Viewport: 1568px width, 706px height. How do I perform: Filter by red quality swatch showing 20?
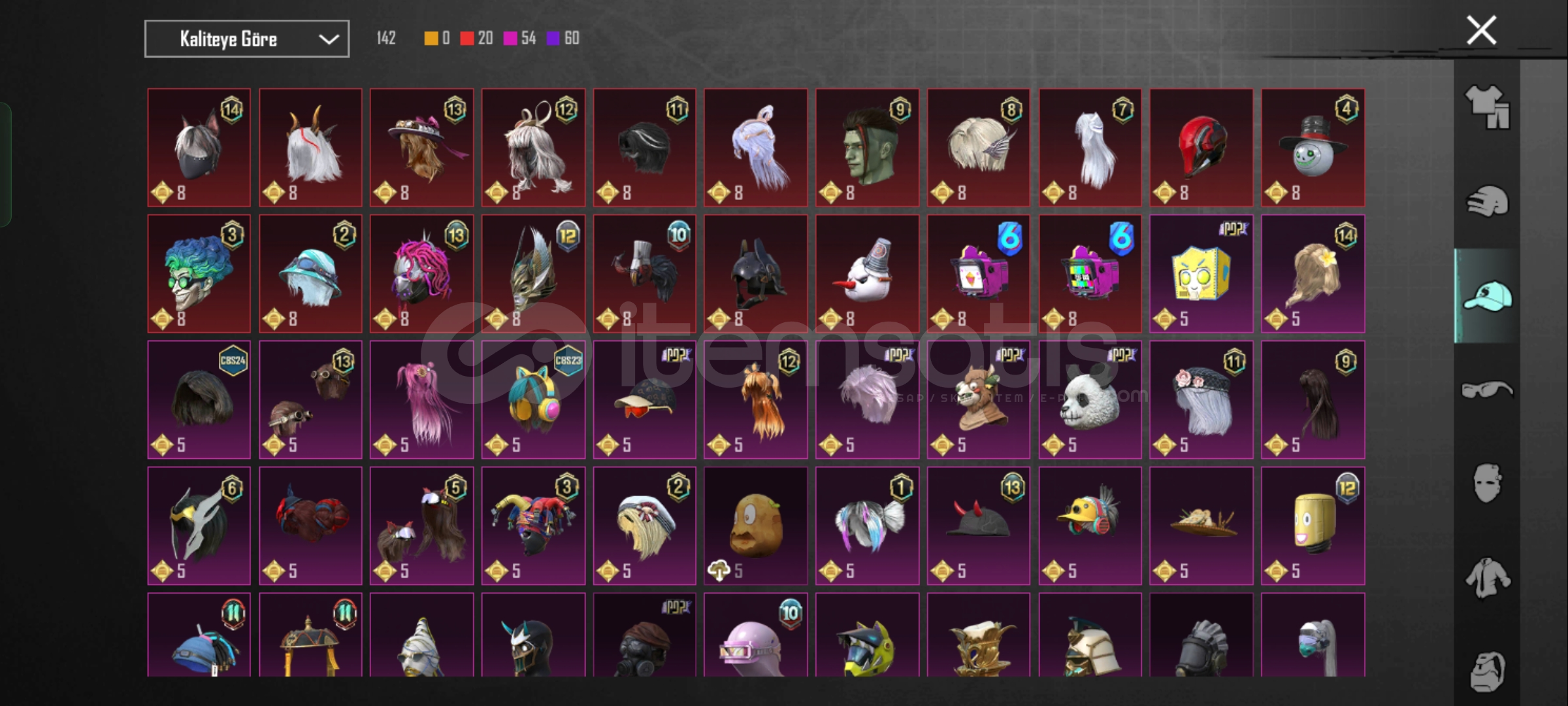pyautogui.click(x=476, y=39)
